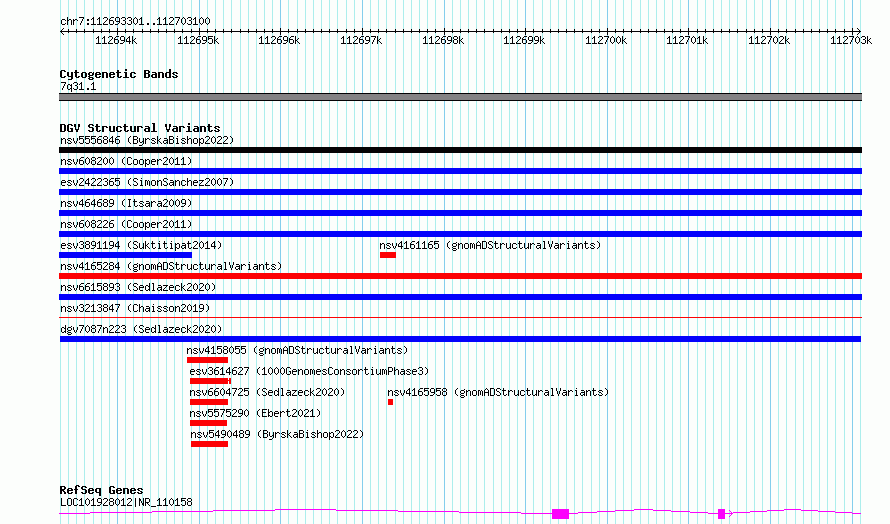Click the 112700k ruler tick label
890x524 pixels.
point(606,40)
